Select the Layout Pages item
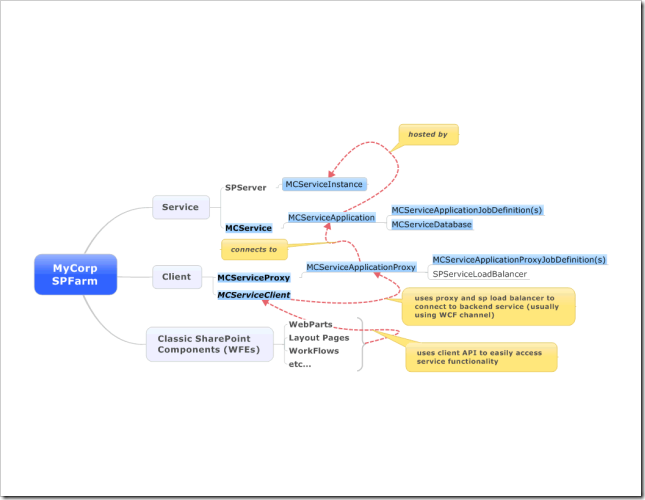This screenshot has width=645, height=500. 319,338
